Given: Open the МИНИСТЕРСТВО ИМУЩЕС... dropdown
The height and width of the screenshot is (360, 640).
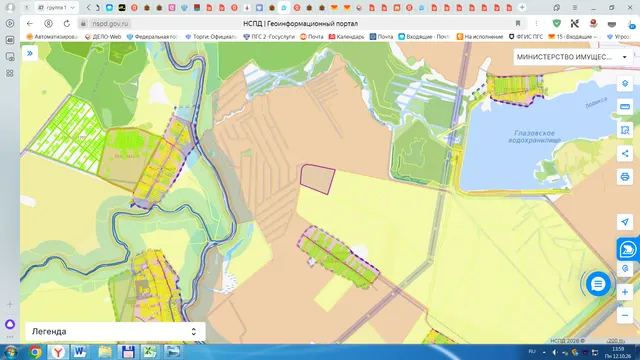Looking at the screenshot, I should tap(573, 57).
